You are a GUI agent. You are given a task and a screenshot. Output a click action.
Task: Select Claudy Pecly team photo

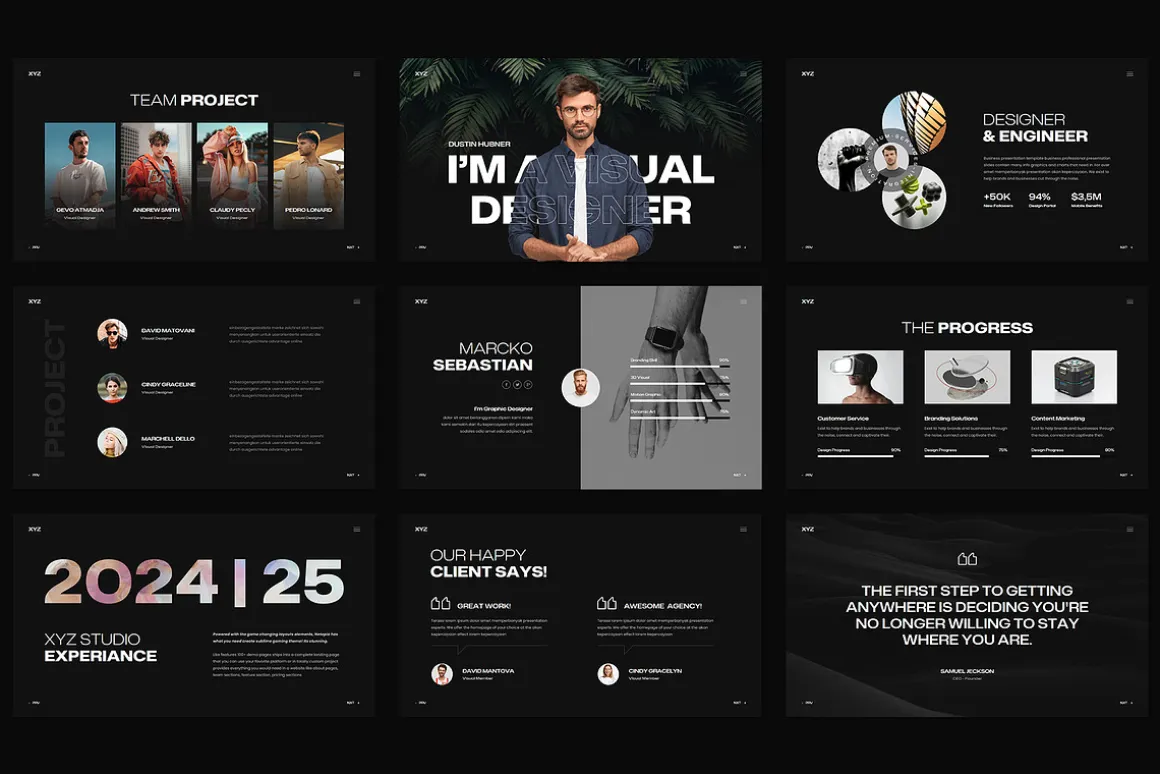tap(232, 175)
